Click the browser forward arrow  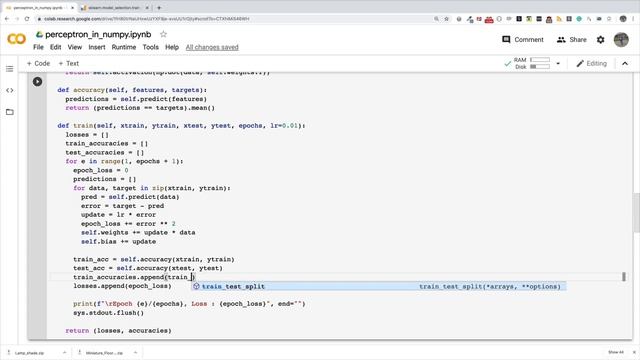point(17,19)
